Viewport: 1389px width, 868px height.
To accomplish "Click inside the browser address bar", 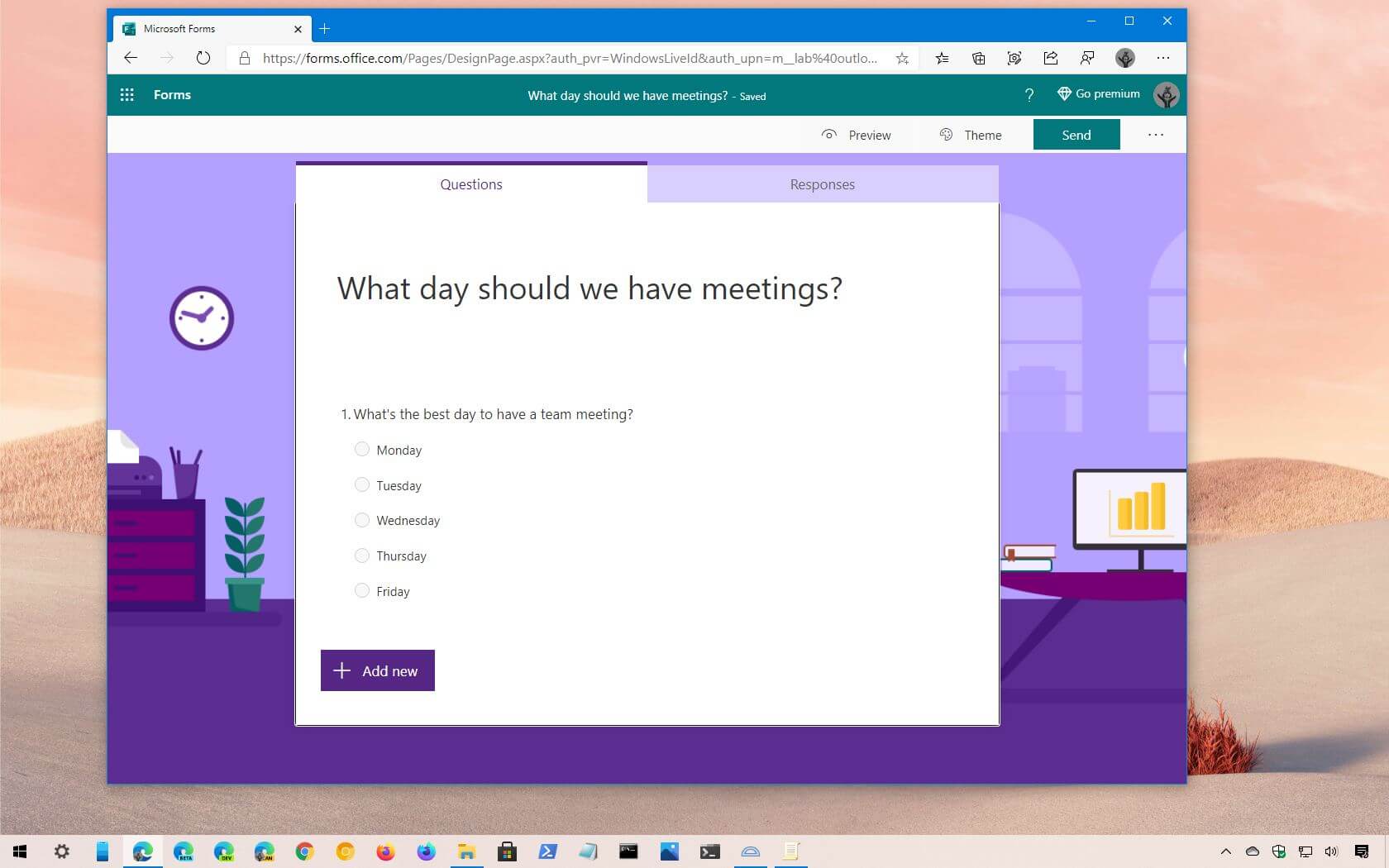I will tap(570, 58).
